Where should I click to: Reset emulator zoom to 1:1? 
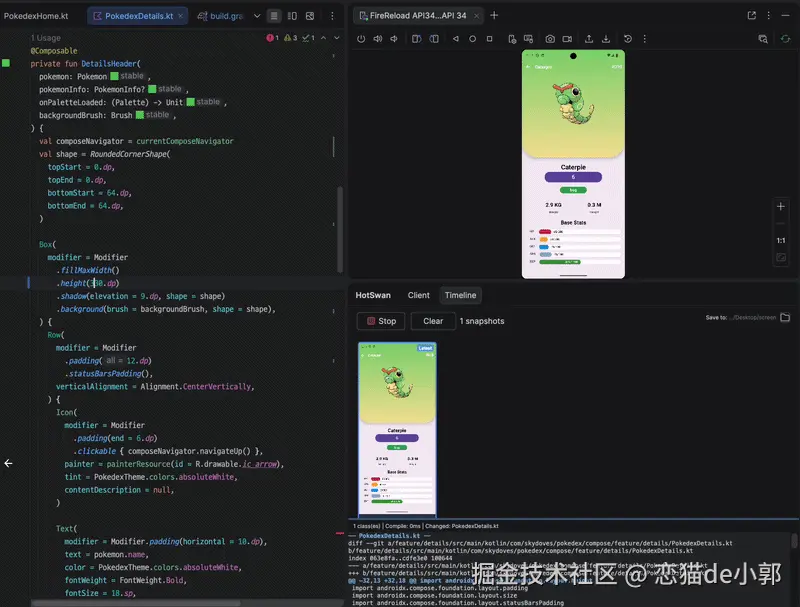pyautogui.click(x=781, y=240)
